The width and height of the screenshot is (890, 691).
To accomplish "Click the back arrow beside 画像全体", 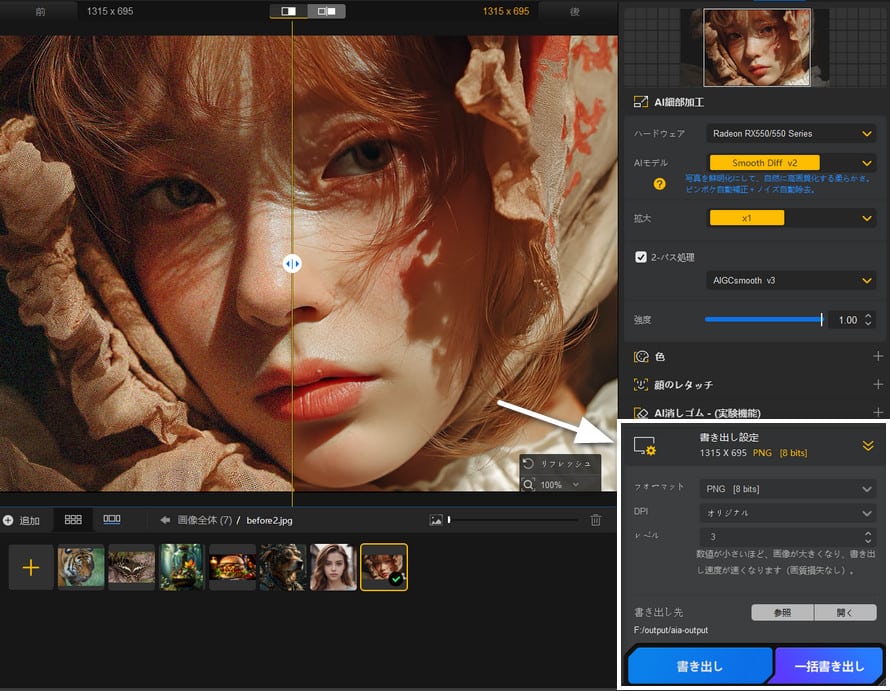I will (x=165, y=520).
